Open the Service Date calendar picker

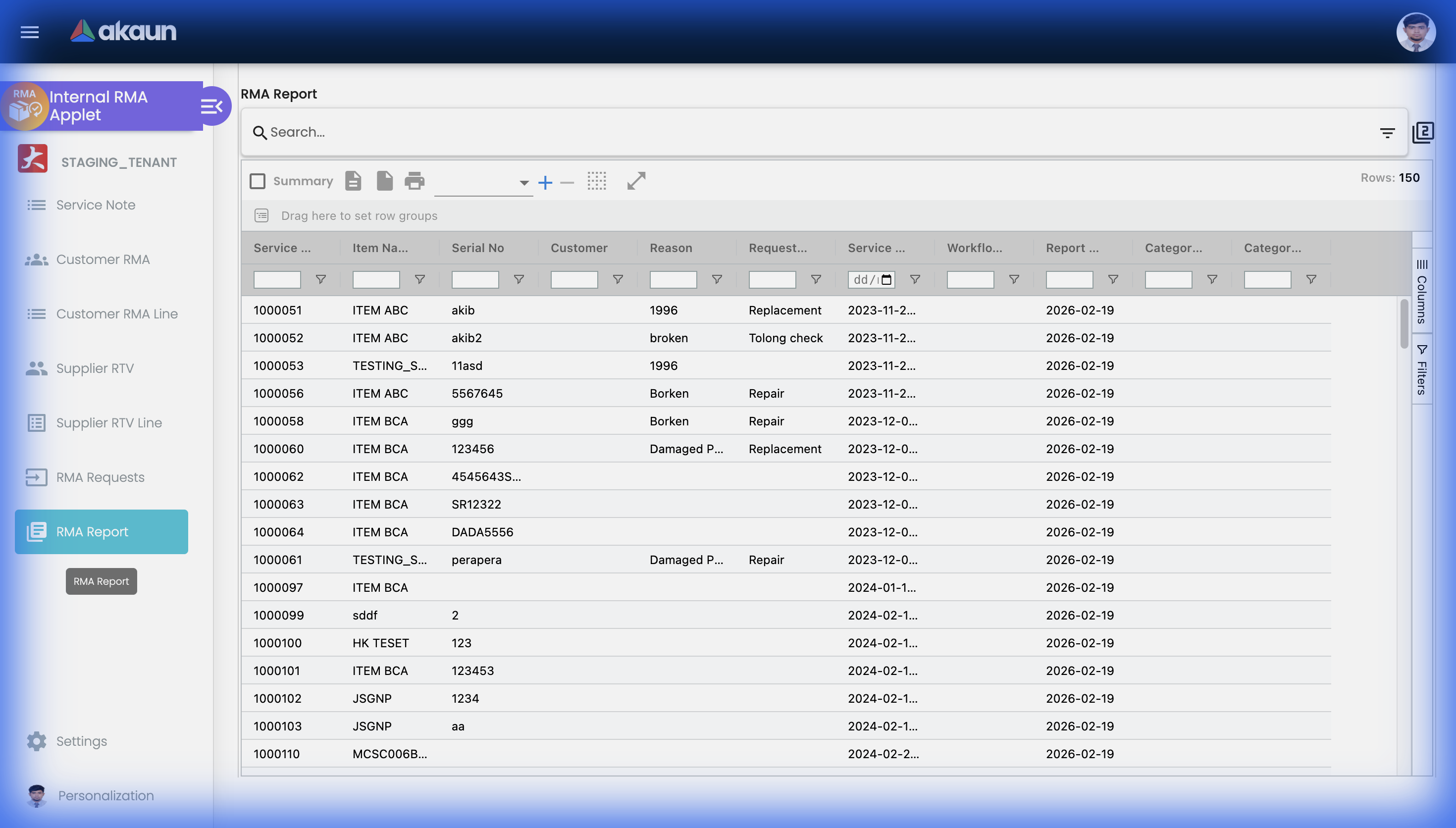[x=886, y=279]
